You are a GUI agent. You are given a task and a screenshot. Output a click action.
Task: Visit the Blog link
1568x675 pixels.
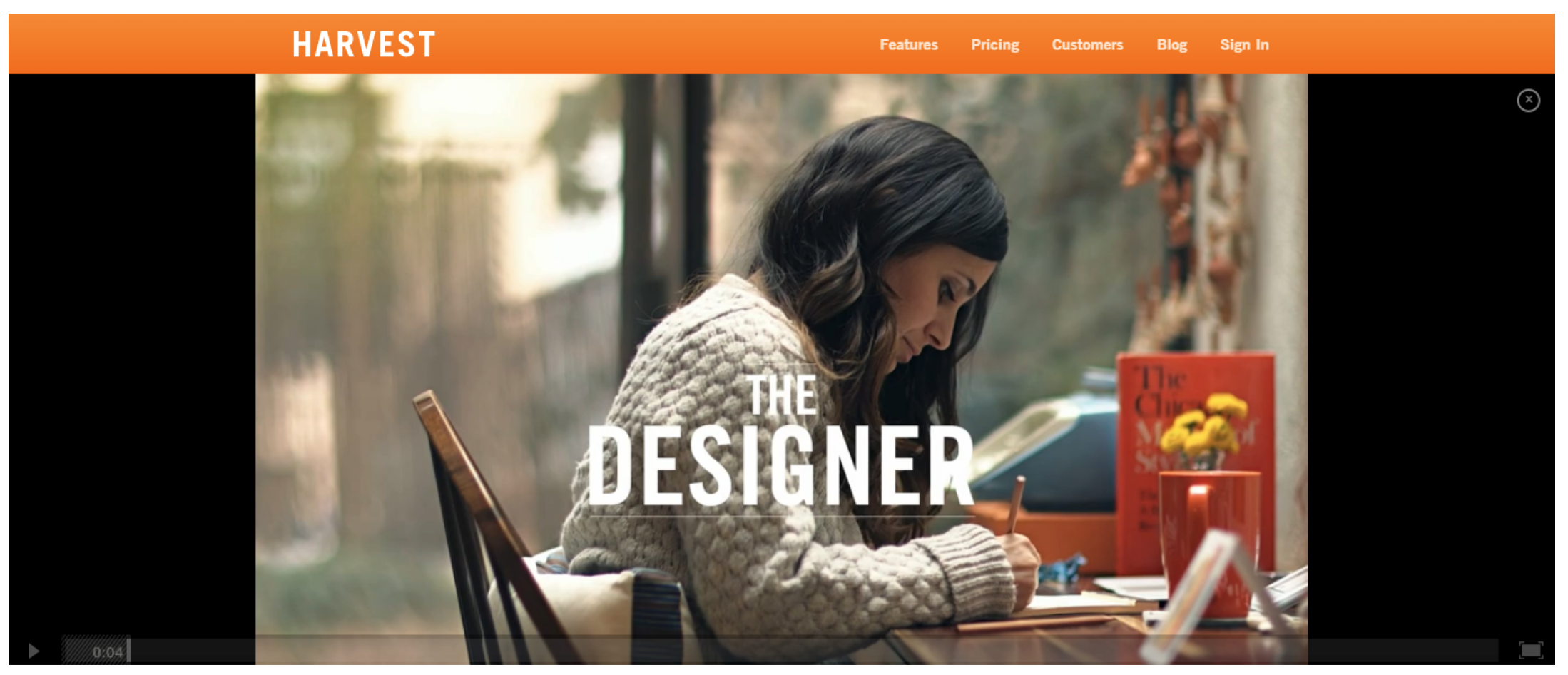(x=1171, y=44)
